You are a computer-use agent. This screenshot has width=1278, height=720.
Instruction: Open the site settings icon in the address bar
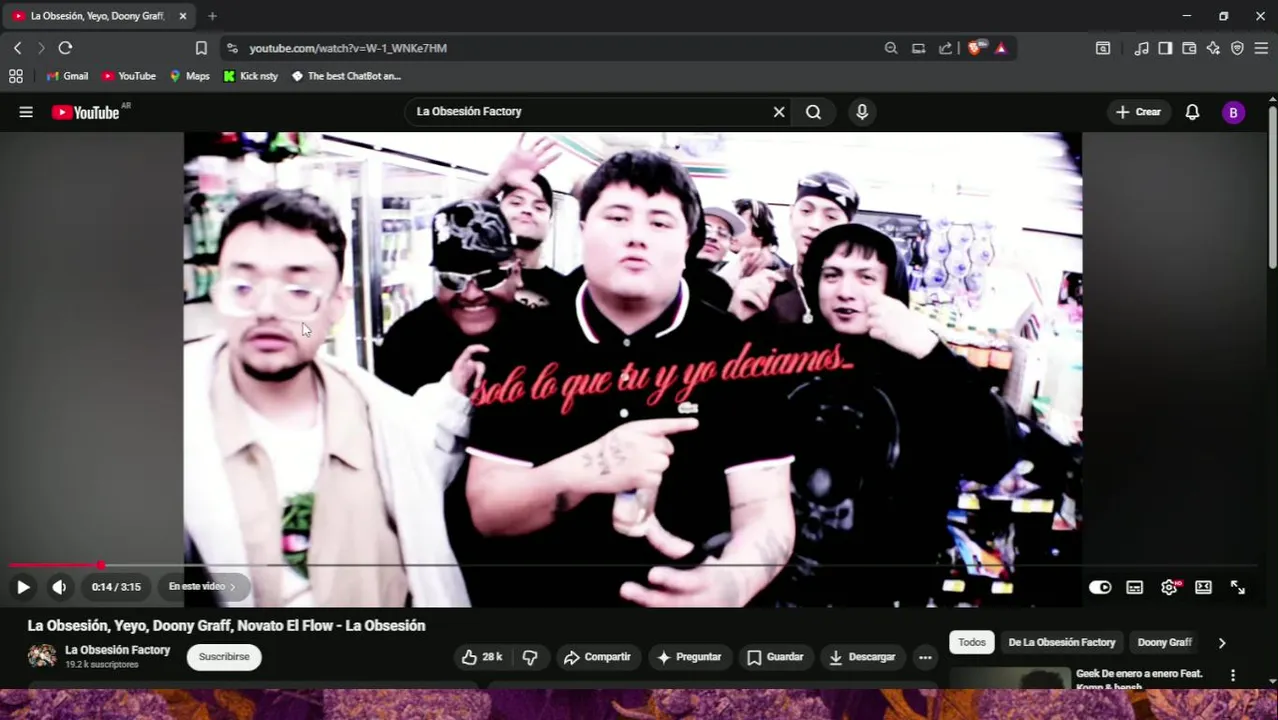pyautogui.click(x=231, y=48)
